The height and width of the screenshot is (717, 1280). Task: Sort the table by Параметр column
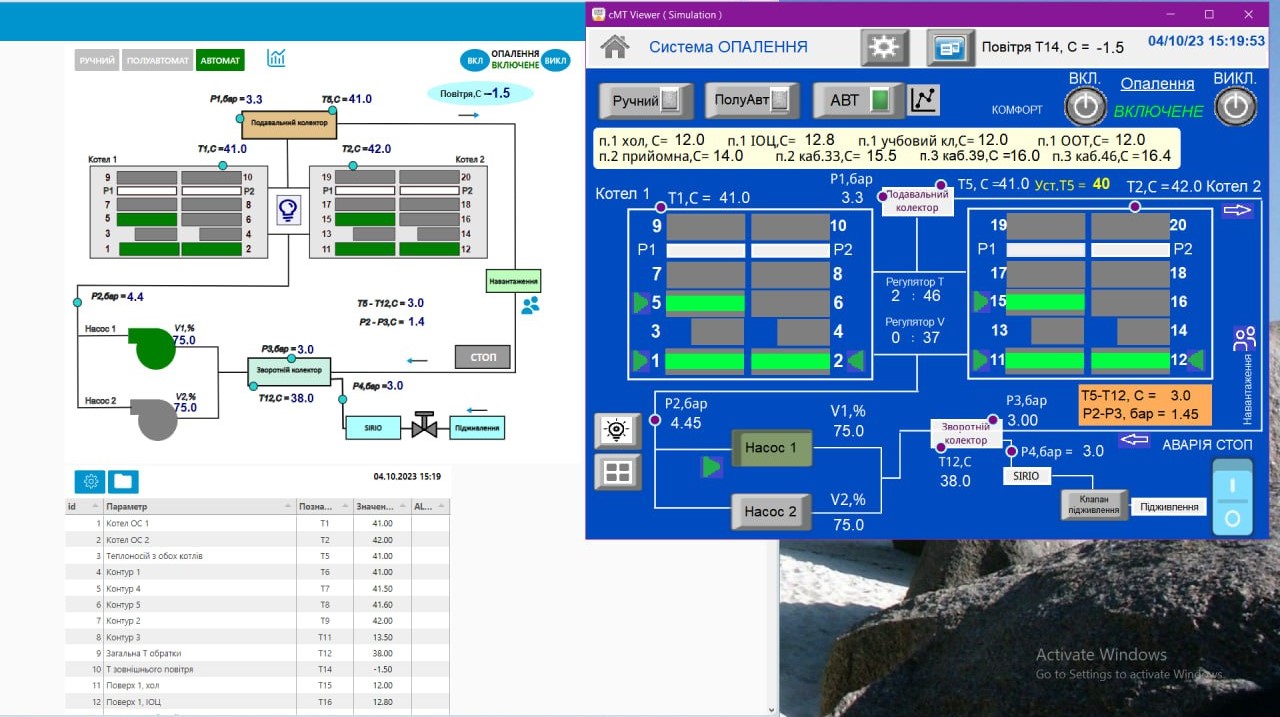tap(200, 507)
